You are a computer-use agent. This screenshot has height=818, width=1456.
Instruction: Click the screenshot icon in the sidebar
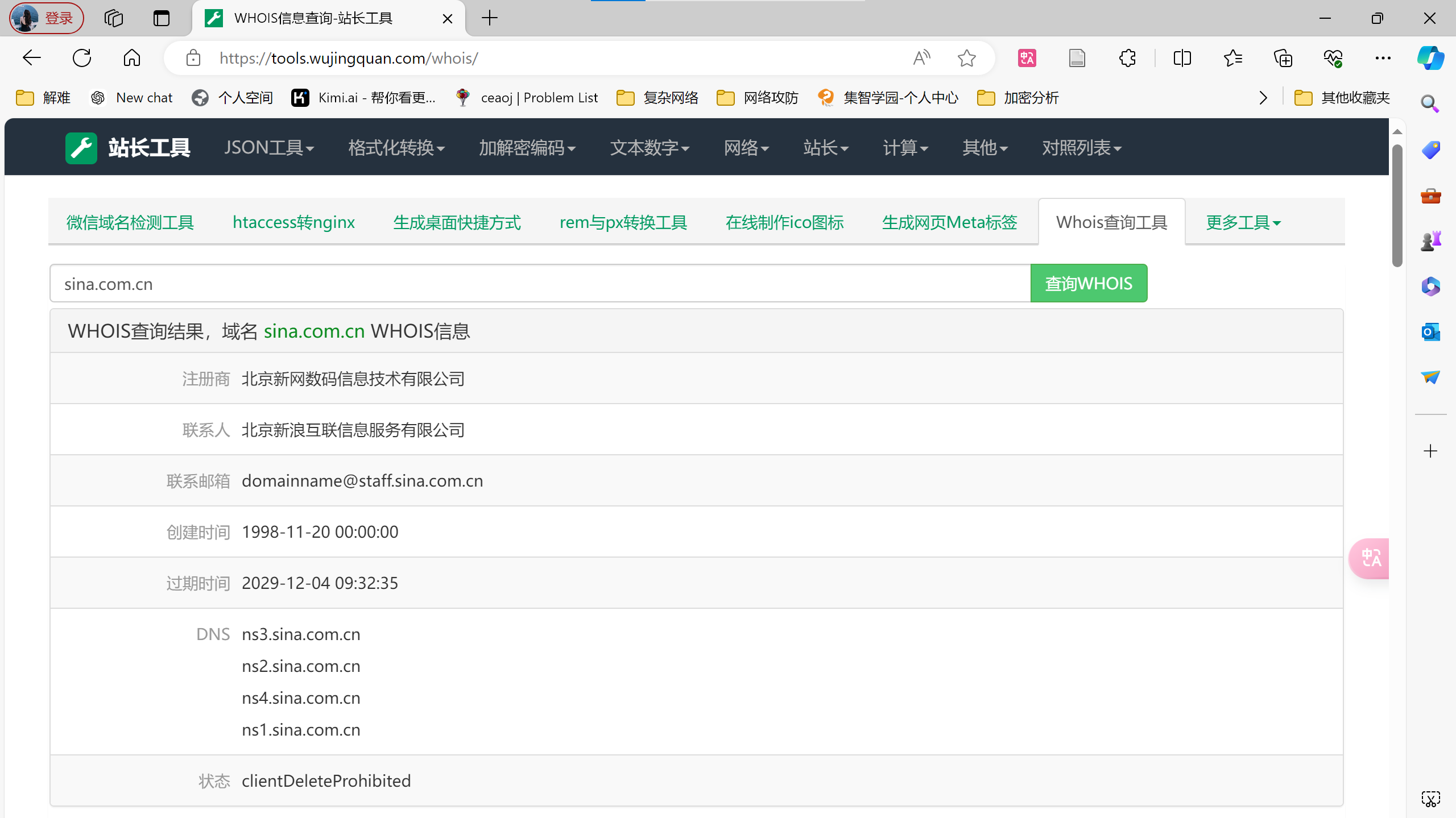click(x=1430, y=799)
